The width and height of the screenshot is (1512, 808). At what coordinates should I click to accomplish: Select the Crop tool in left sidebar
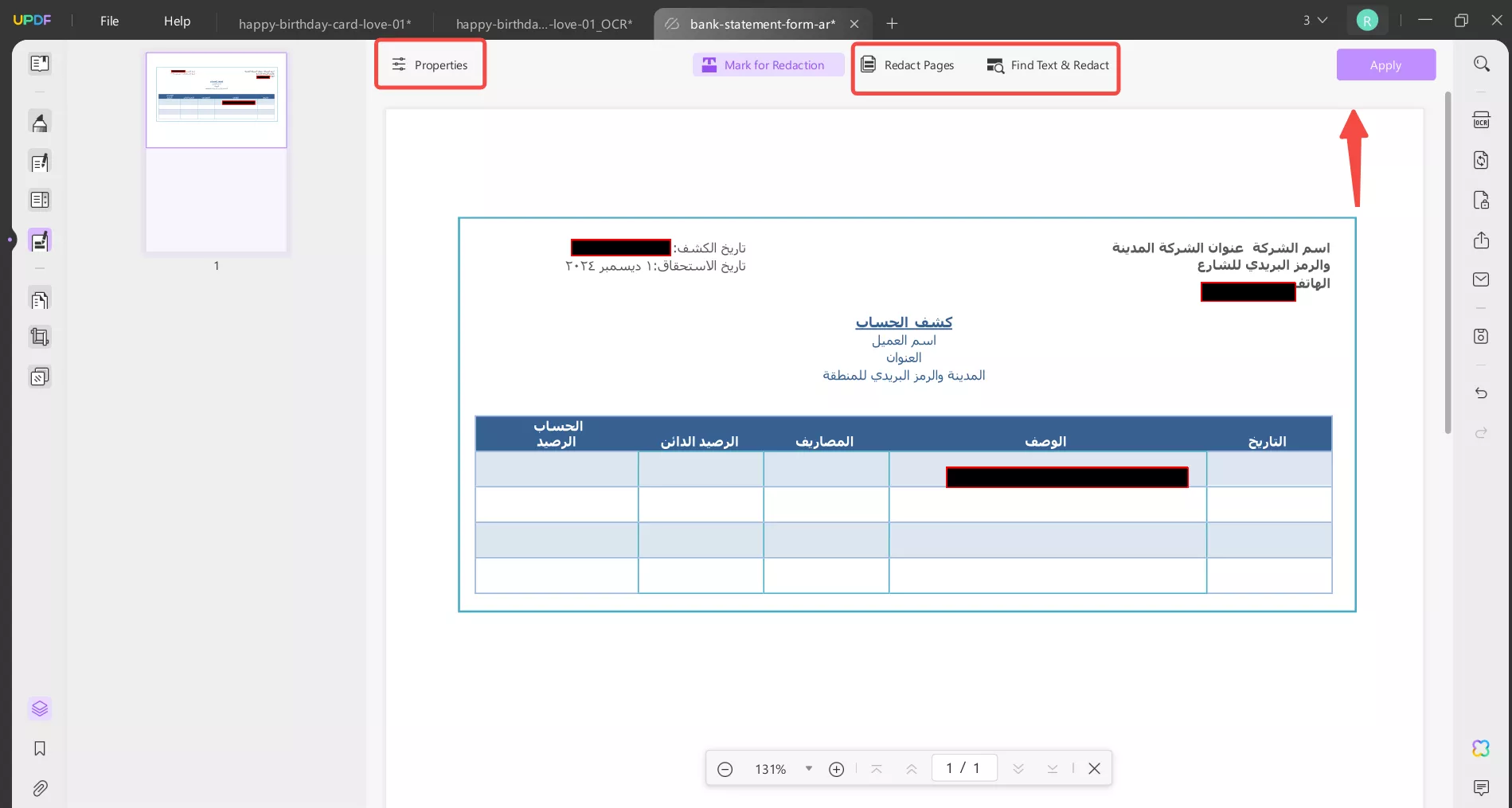click(x=39, y=336)
